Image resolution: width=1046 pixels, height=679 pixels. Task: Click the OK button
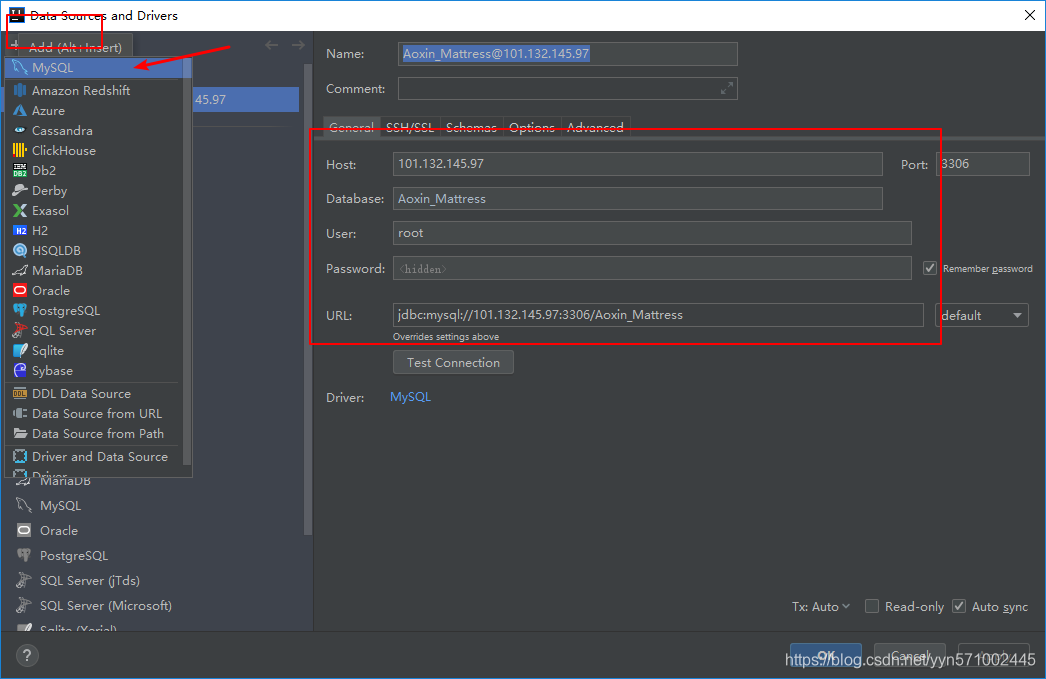[826, 656]
